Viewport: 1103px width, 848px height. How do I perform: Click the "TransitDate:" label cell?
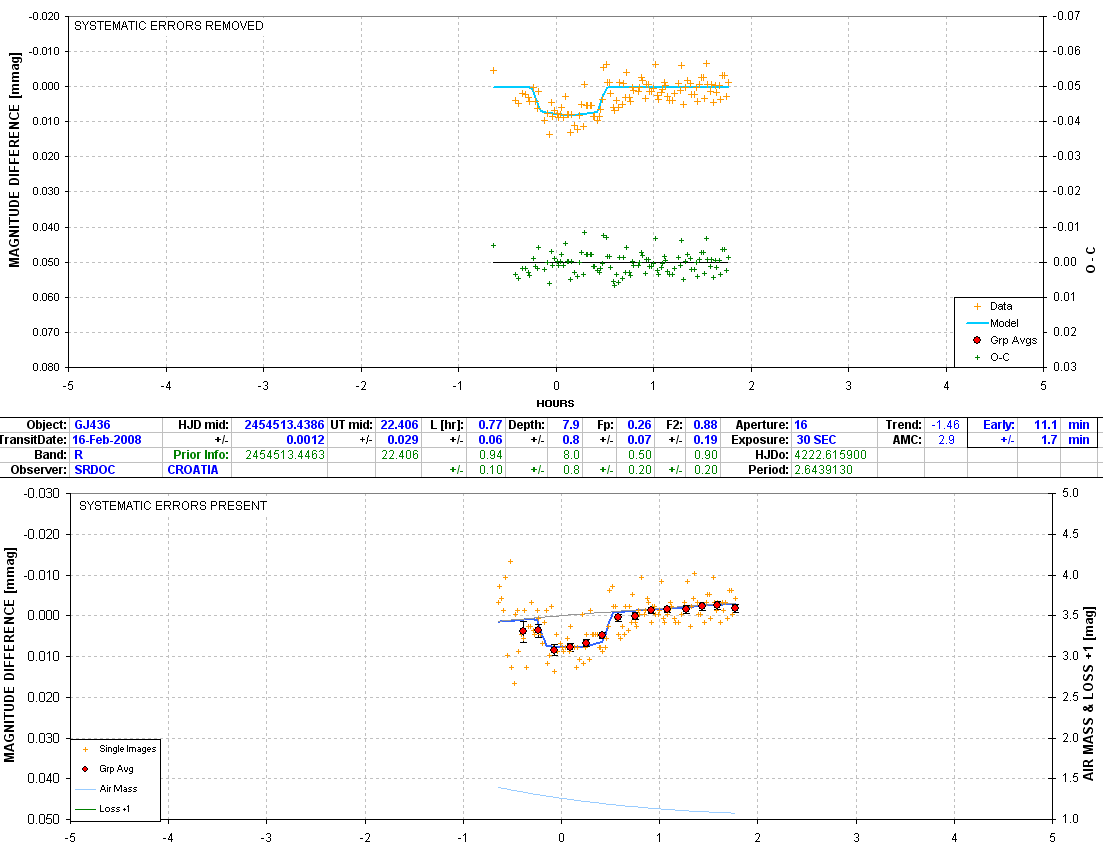[34, 440]
